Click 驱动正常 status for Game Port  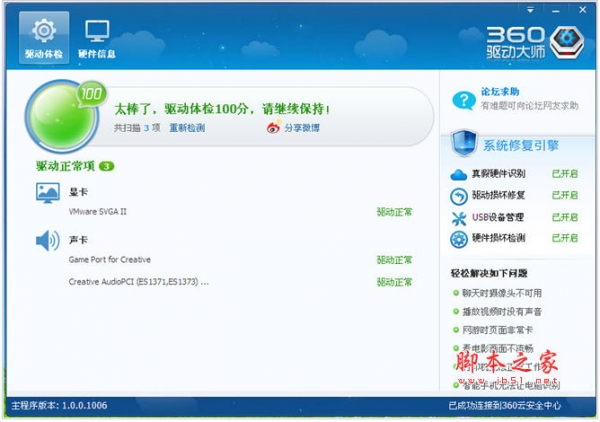coord(395,260)
